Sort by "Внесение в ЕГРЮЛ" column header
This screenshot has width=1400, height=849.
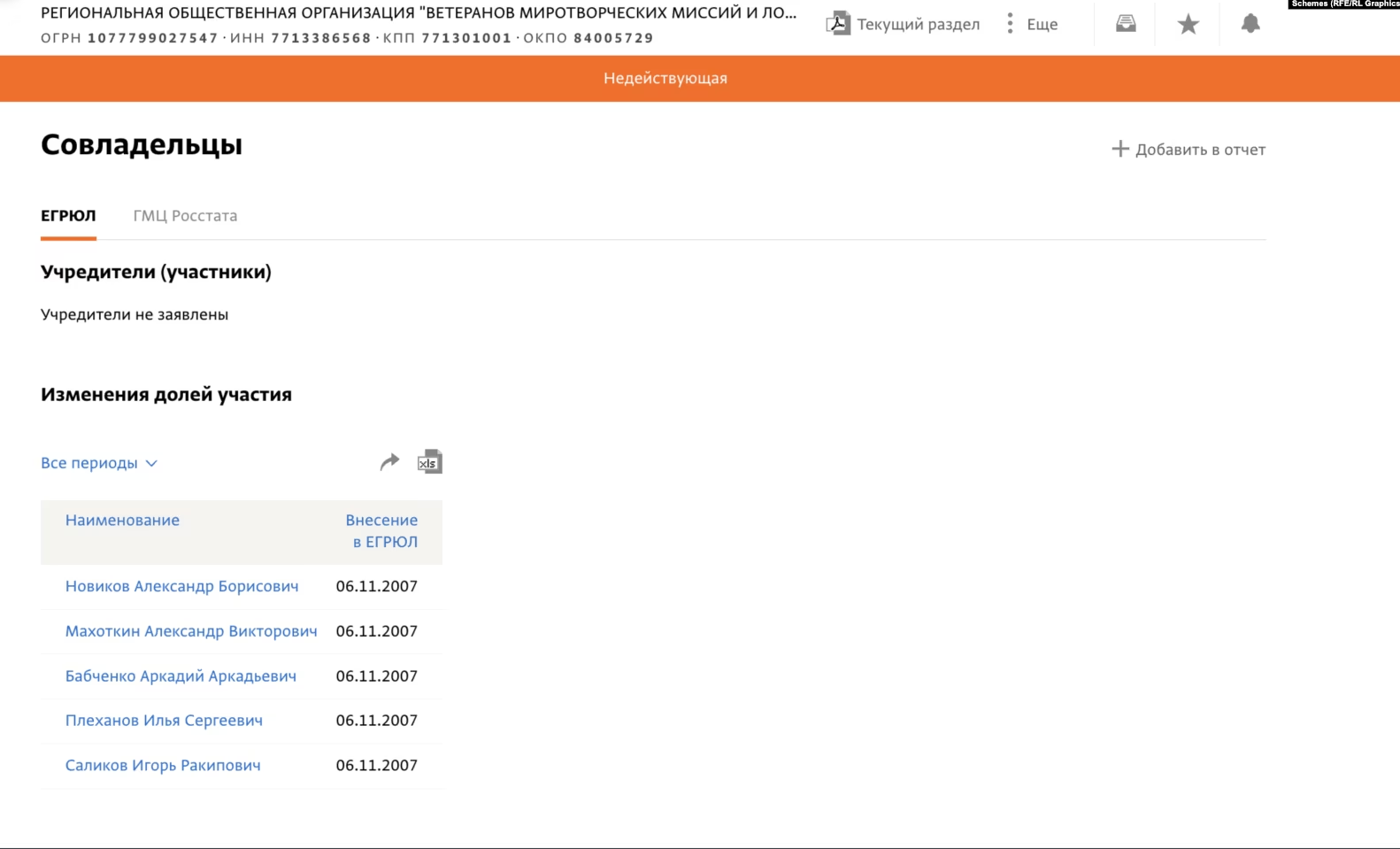(x=381, y=531)
